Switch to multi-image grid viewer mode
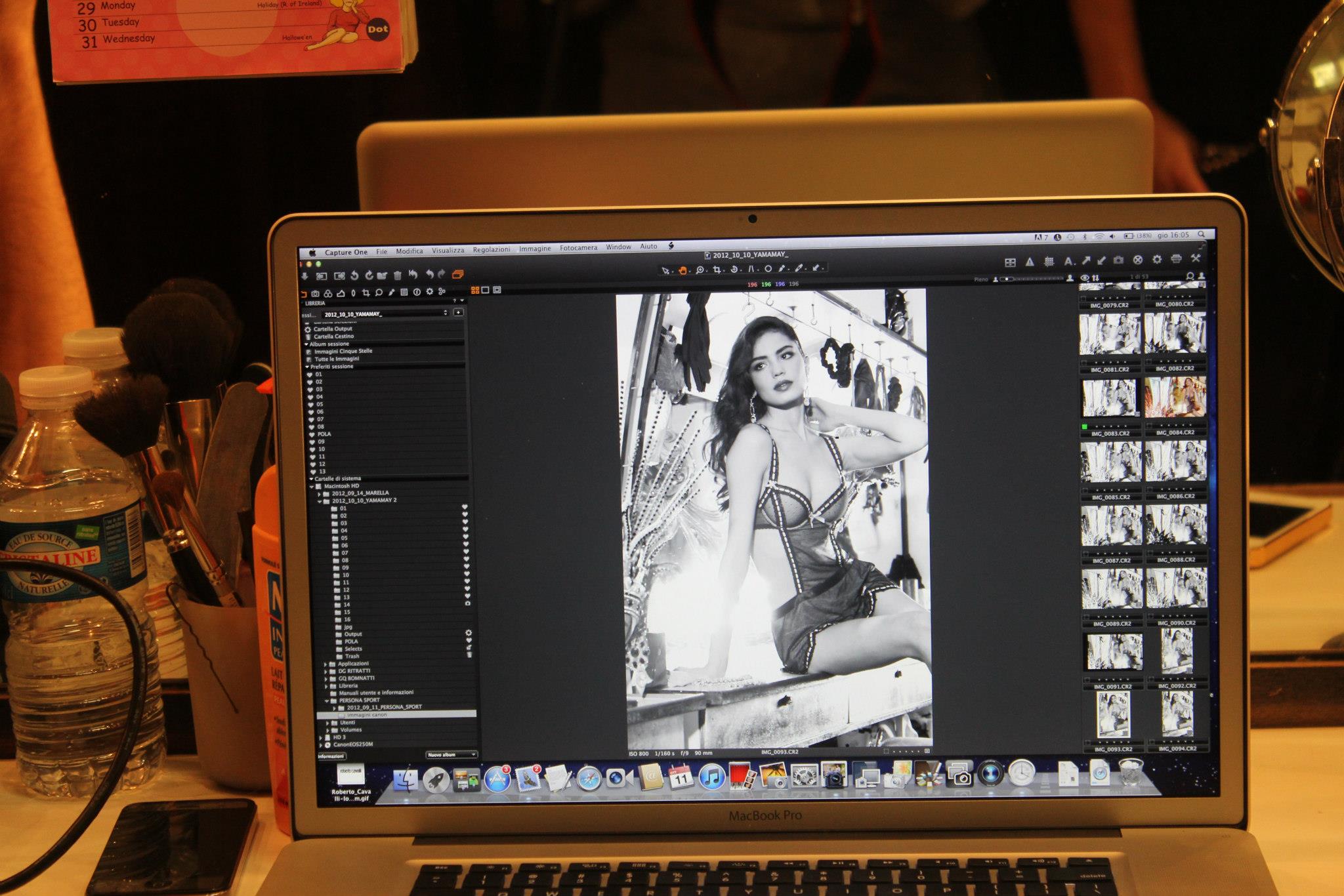1344x896 pixels. (x=476, y=290)
